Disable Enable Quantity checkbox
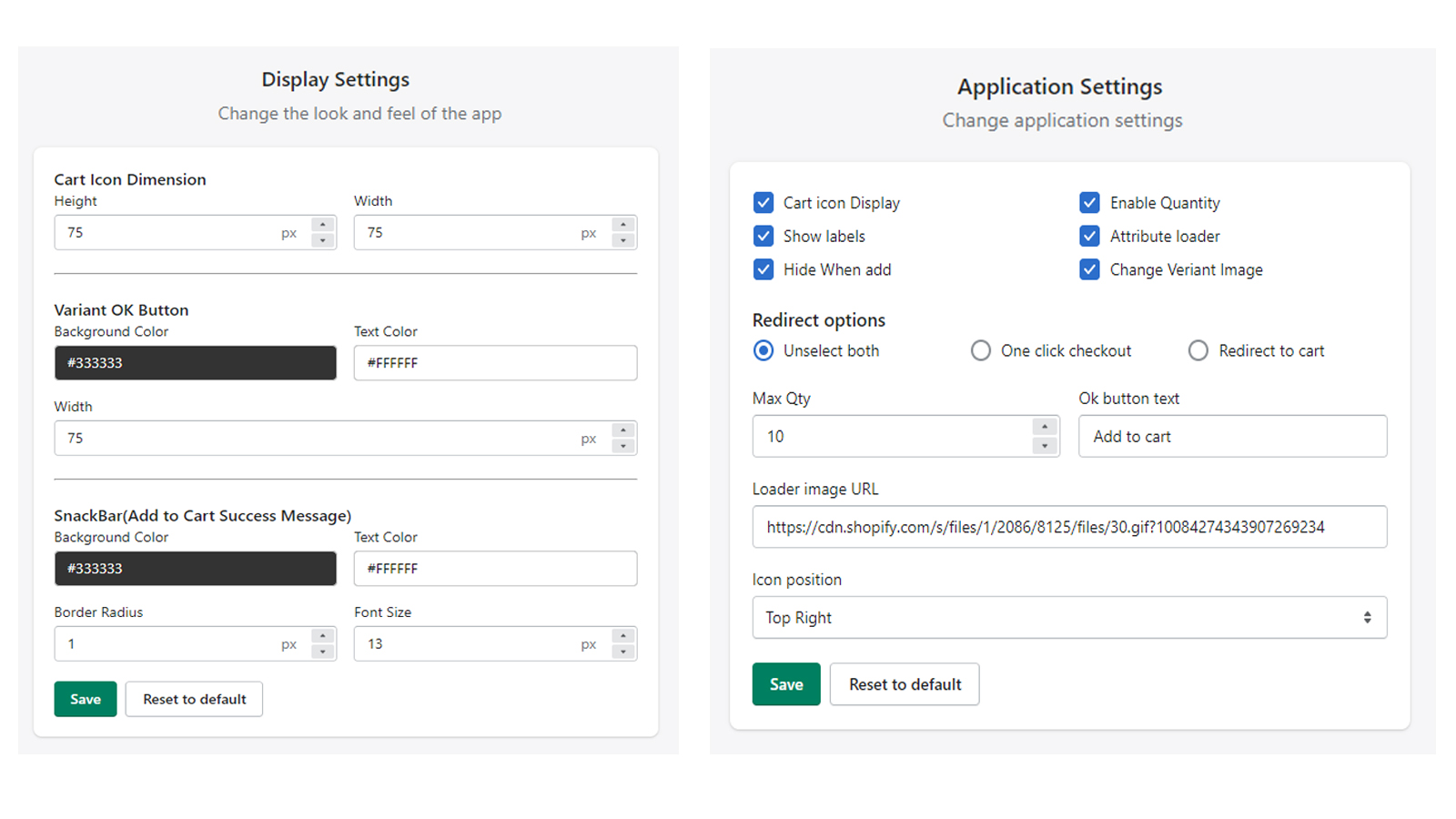This screenshot has height=819, width=1456. tap(1089, 203)
